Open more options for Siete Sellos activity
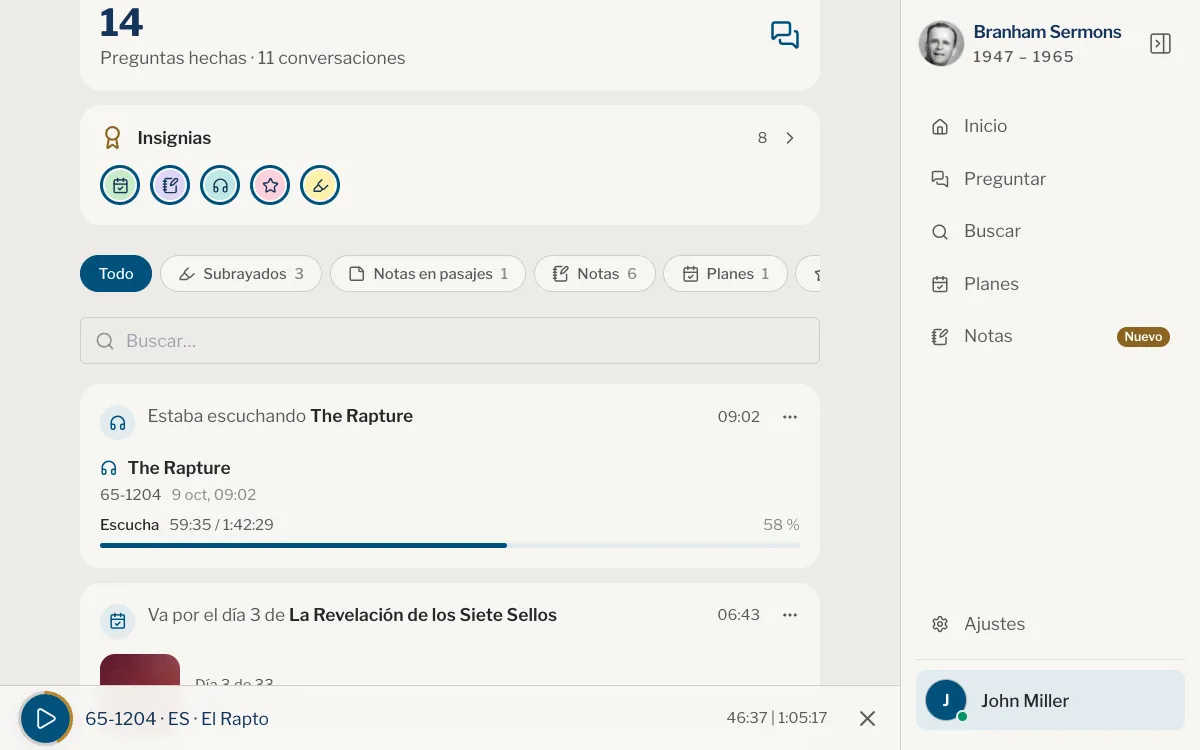The width and height of the screenshot is (1200, 750). [x=790, y=615]
